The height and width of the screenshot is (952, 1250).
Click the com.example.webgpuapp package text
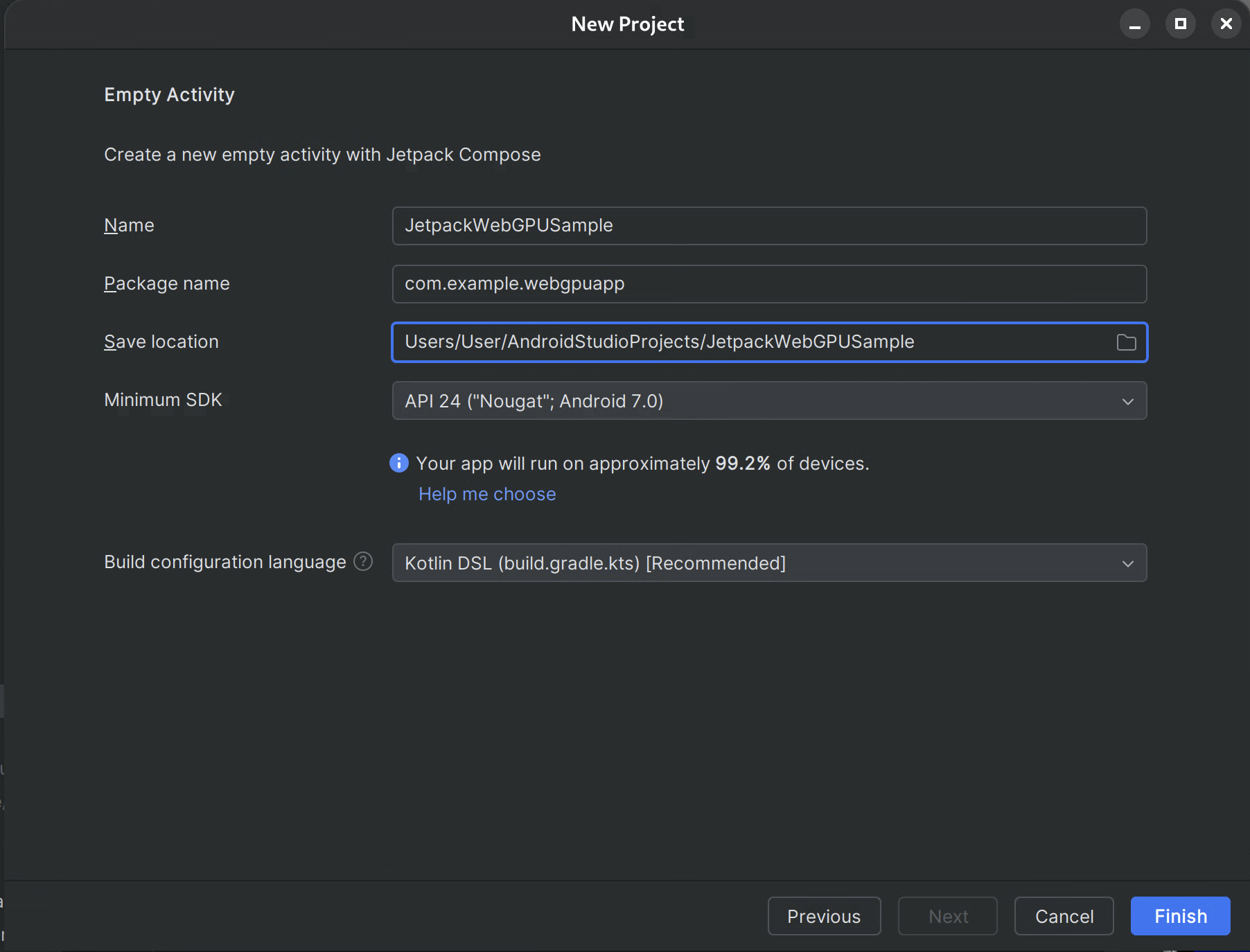point(514,283)
